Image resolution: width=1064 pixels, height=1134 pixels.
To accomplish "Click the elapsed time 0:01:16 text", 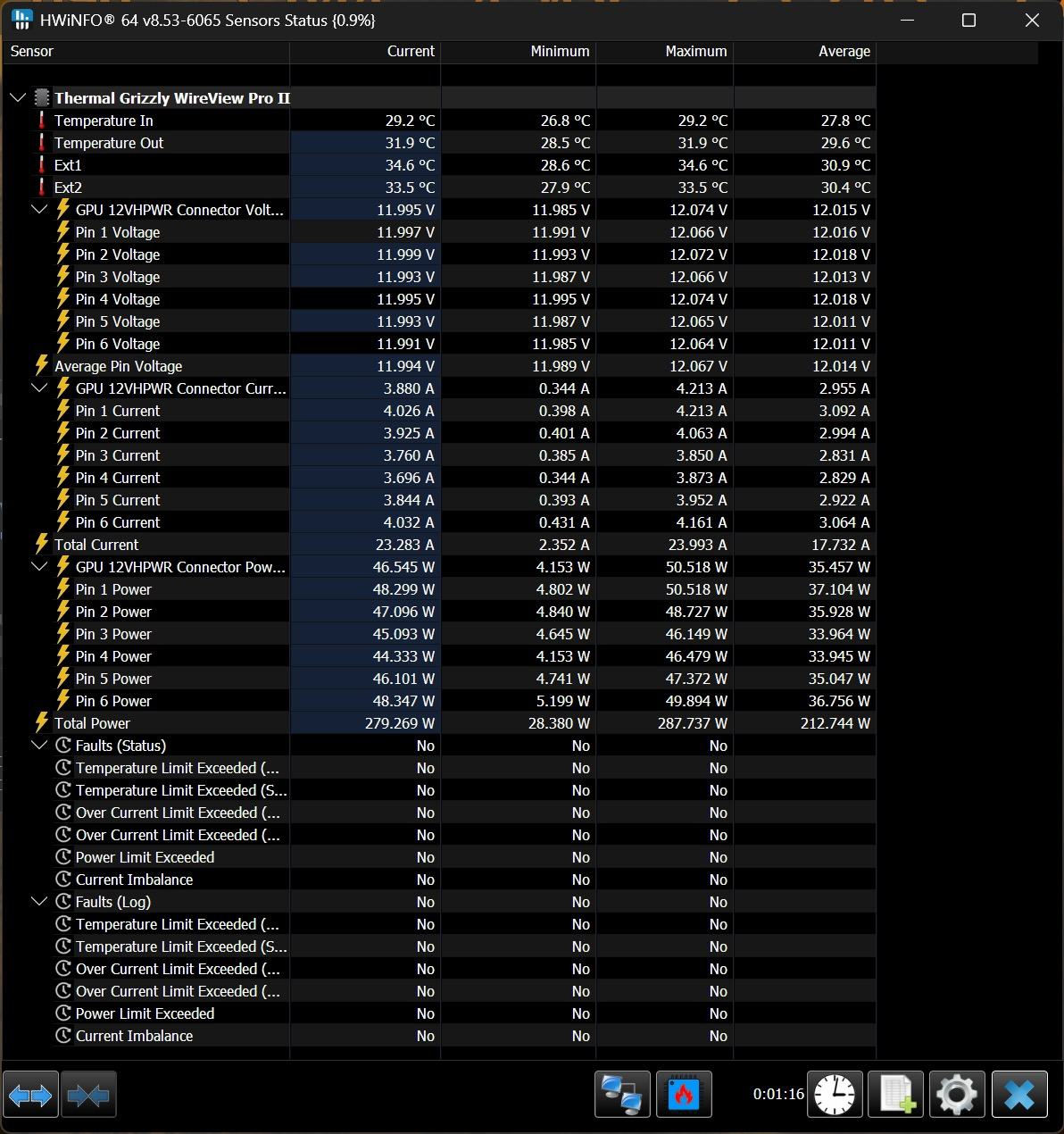I will point(778,1094).
